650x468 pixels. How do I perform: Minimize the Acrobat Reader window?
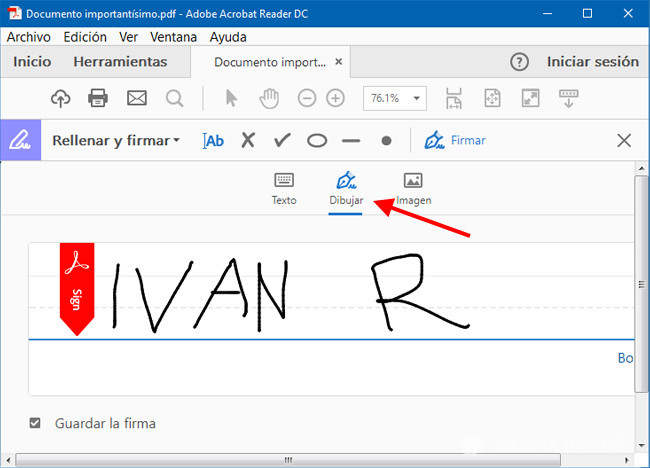[x=548, y=14]
